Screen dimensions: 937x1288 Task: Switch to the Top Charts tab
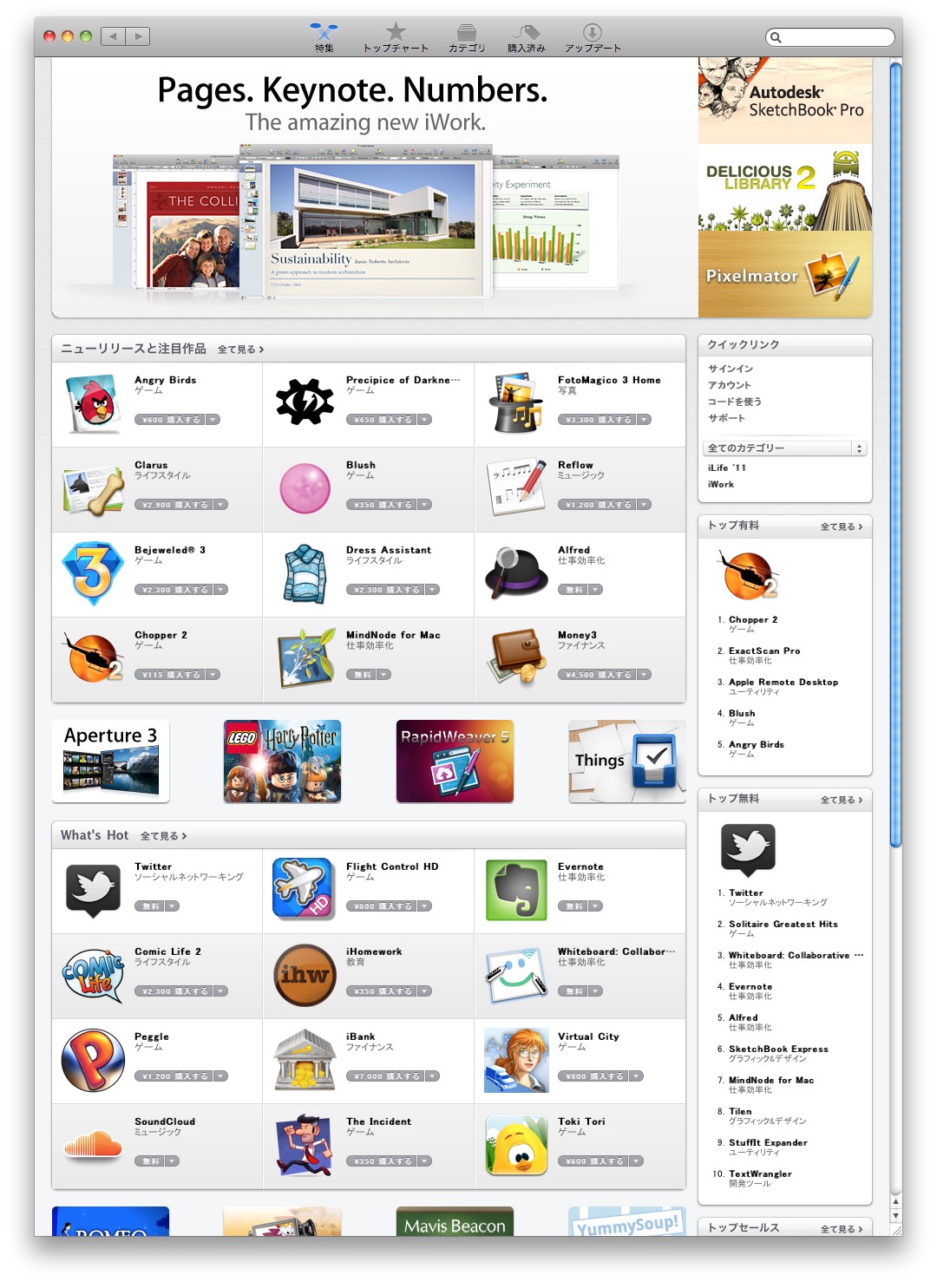coord(396,37)
